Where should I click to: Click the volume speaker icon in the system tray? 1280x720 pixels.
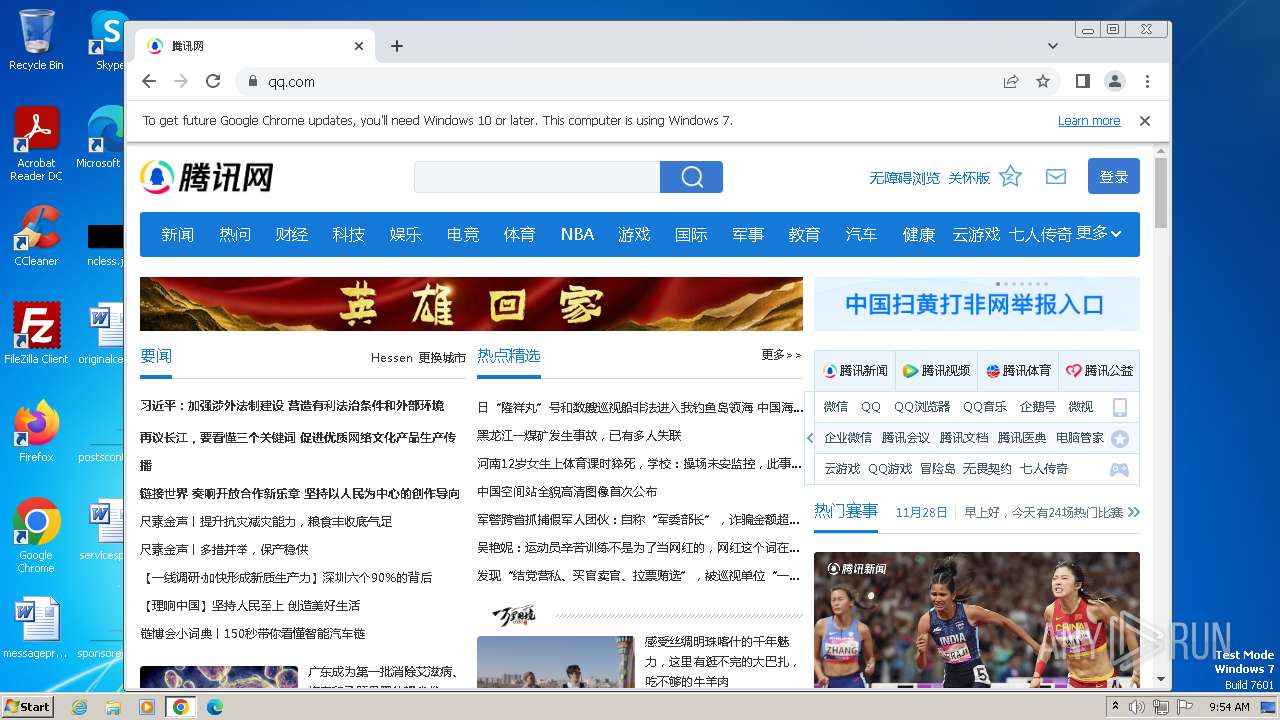[x=1137, y=707]
